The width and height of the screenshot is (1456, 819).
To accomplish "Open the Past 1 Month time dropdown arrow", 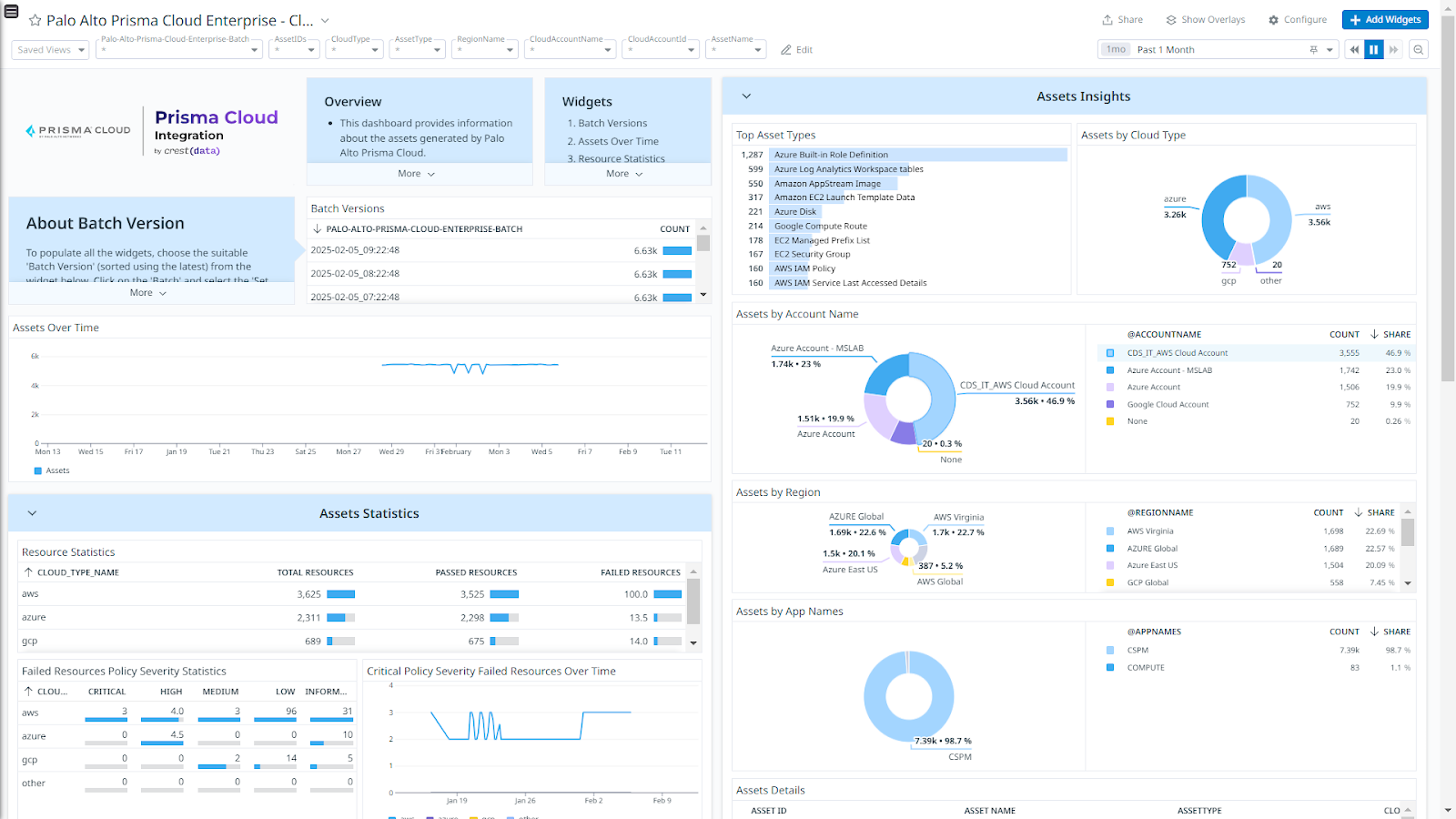I will tap(1330, 50).
